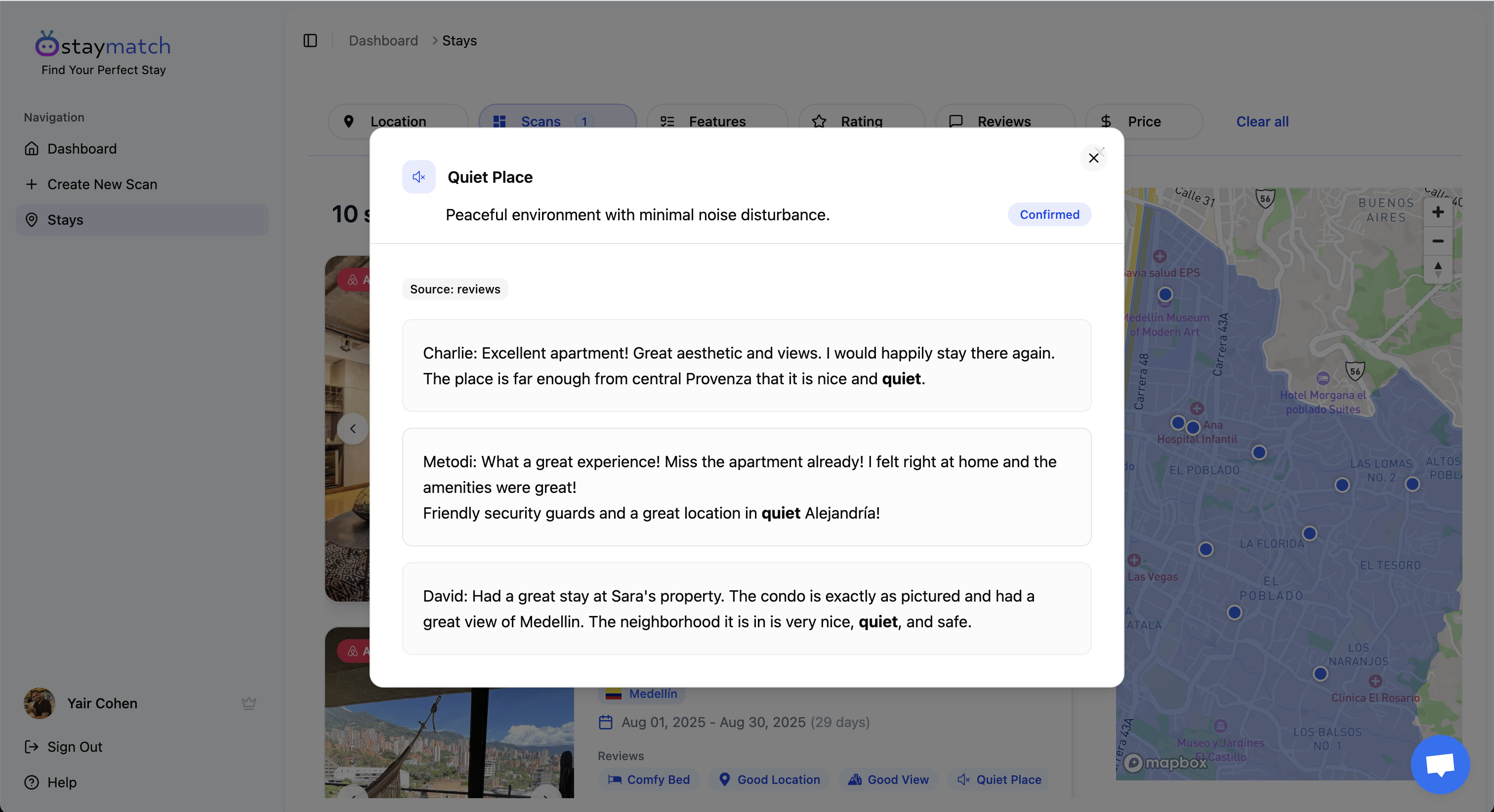This screenshot has height=812, width=1494.
Task: Open Help
Action: coord(61,782)
